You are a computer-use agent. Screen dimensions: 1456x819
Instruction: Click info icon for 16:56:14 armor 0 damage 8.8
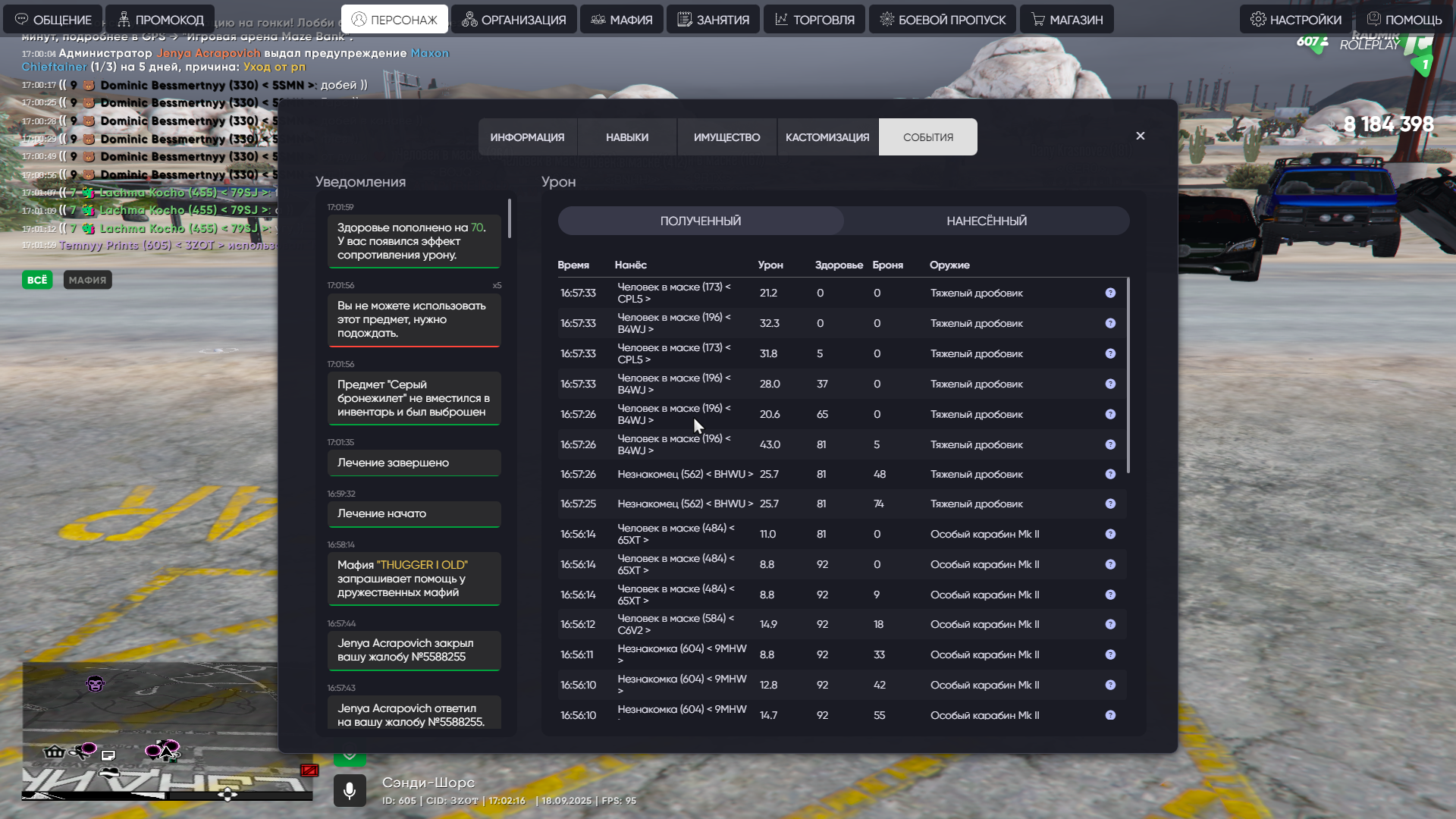1110,564
